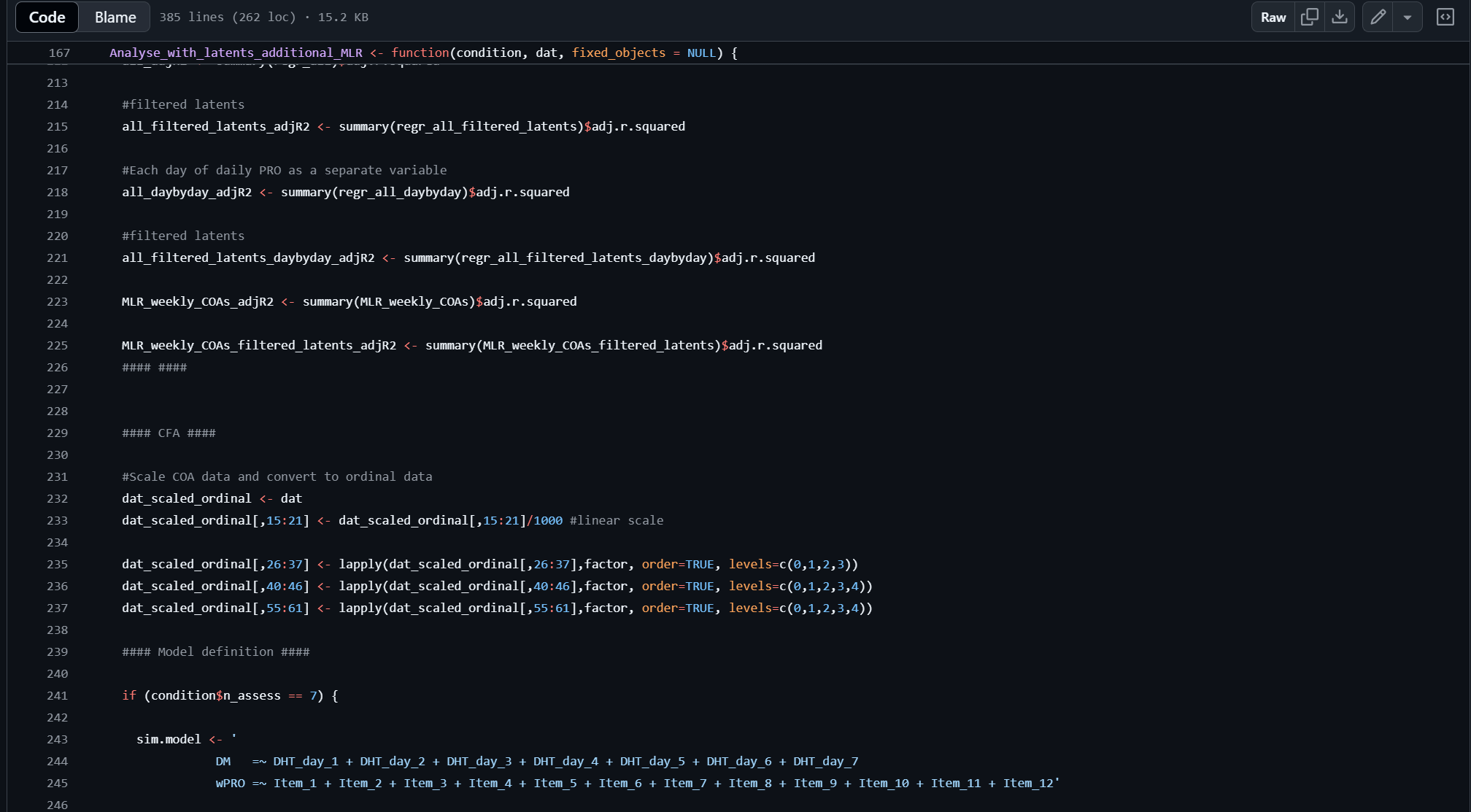Switch to the Code view tab

coord(47,18)
